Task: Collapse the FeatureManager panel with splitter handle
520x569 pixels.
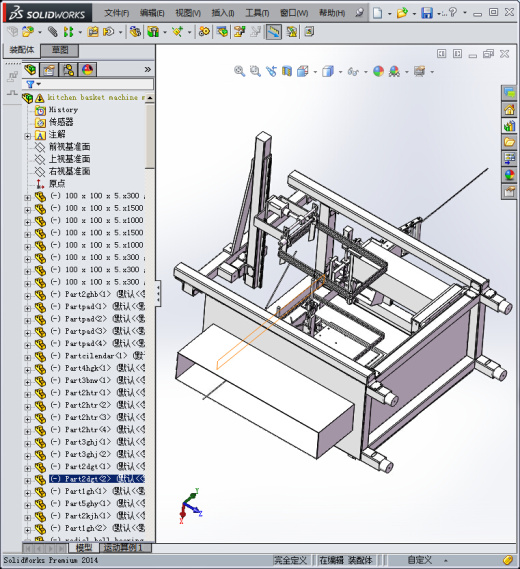Action: (158, 293)
